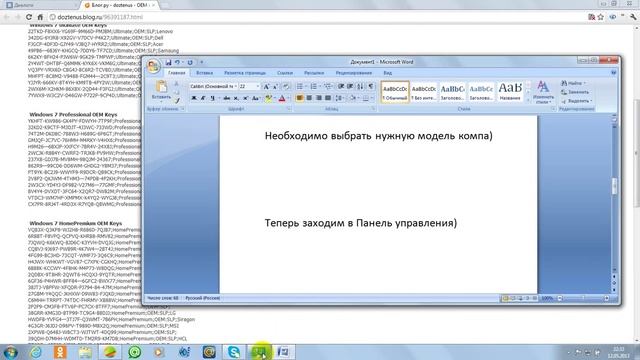Reload the Chrome page
640x360 pixels.
pos(29,17)
